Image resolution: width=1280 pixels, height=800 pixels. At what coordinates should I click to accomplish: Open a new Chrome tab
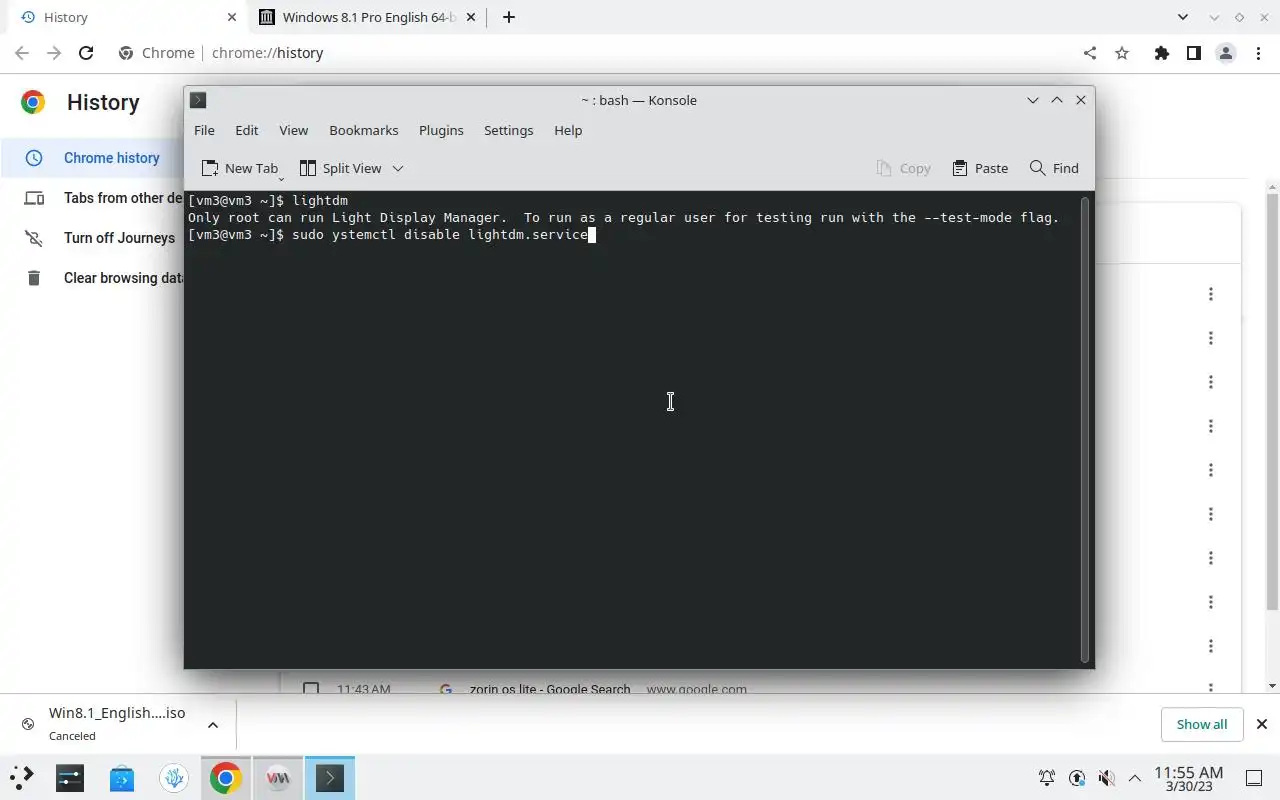(x=509, y=17)
